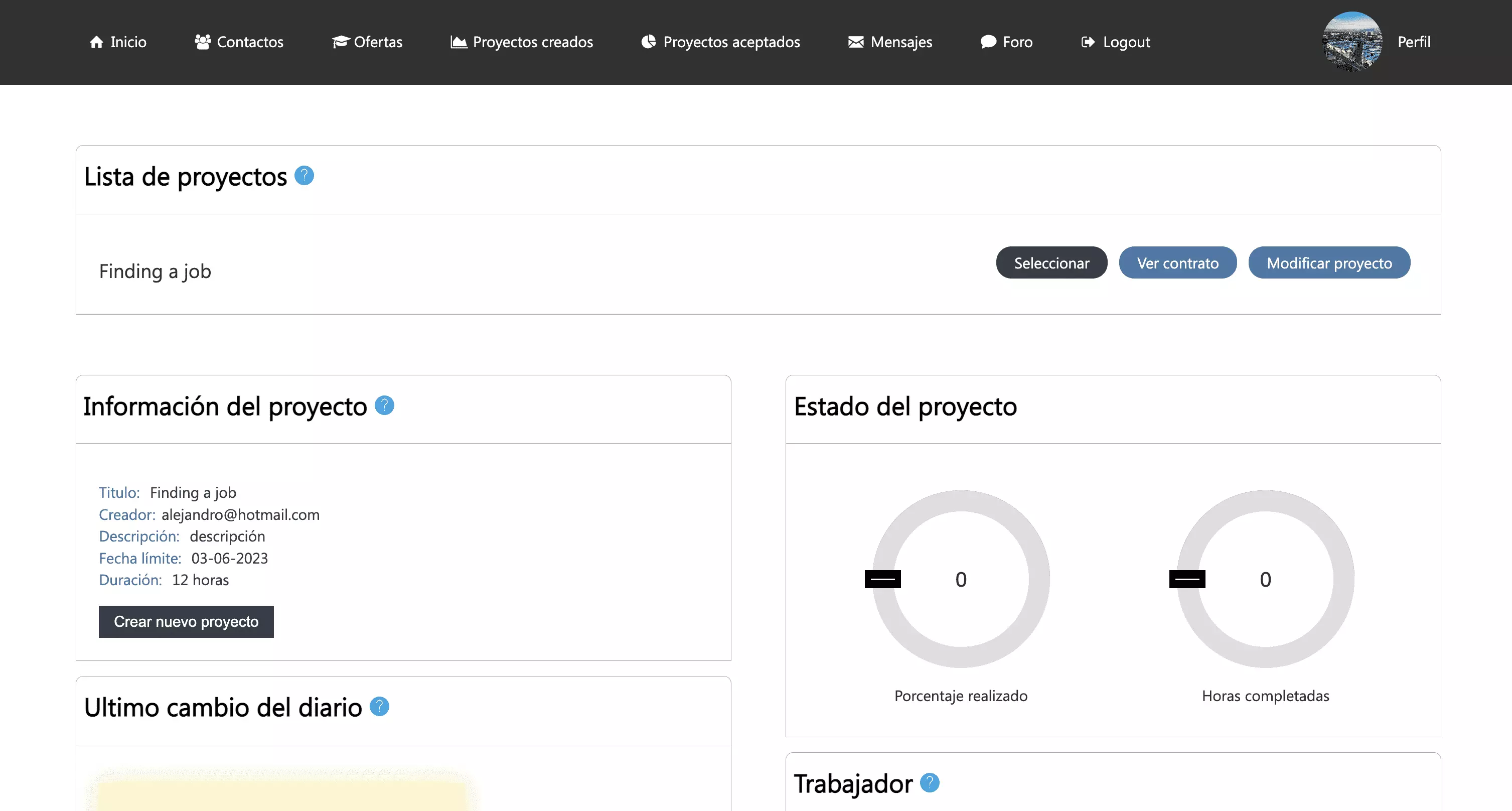Image resolution: width=1512 pixels, height=811 pixels.
Task: Click the black marker on Horas completadas gauge
Action: pos(1187,579)
